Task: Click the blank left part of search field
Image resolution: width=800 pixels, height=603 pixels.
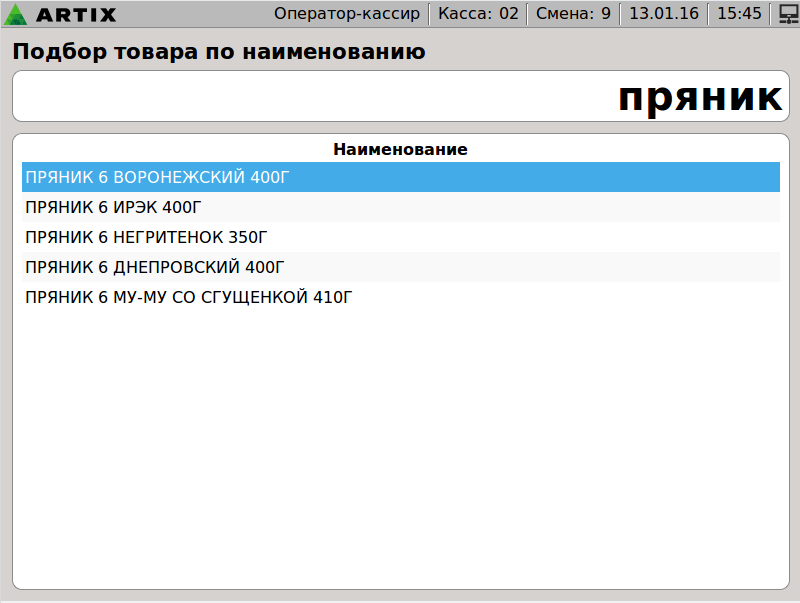Action: point(200,97)
